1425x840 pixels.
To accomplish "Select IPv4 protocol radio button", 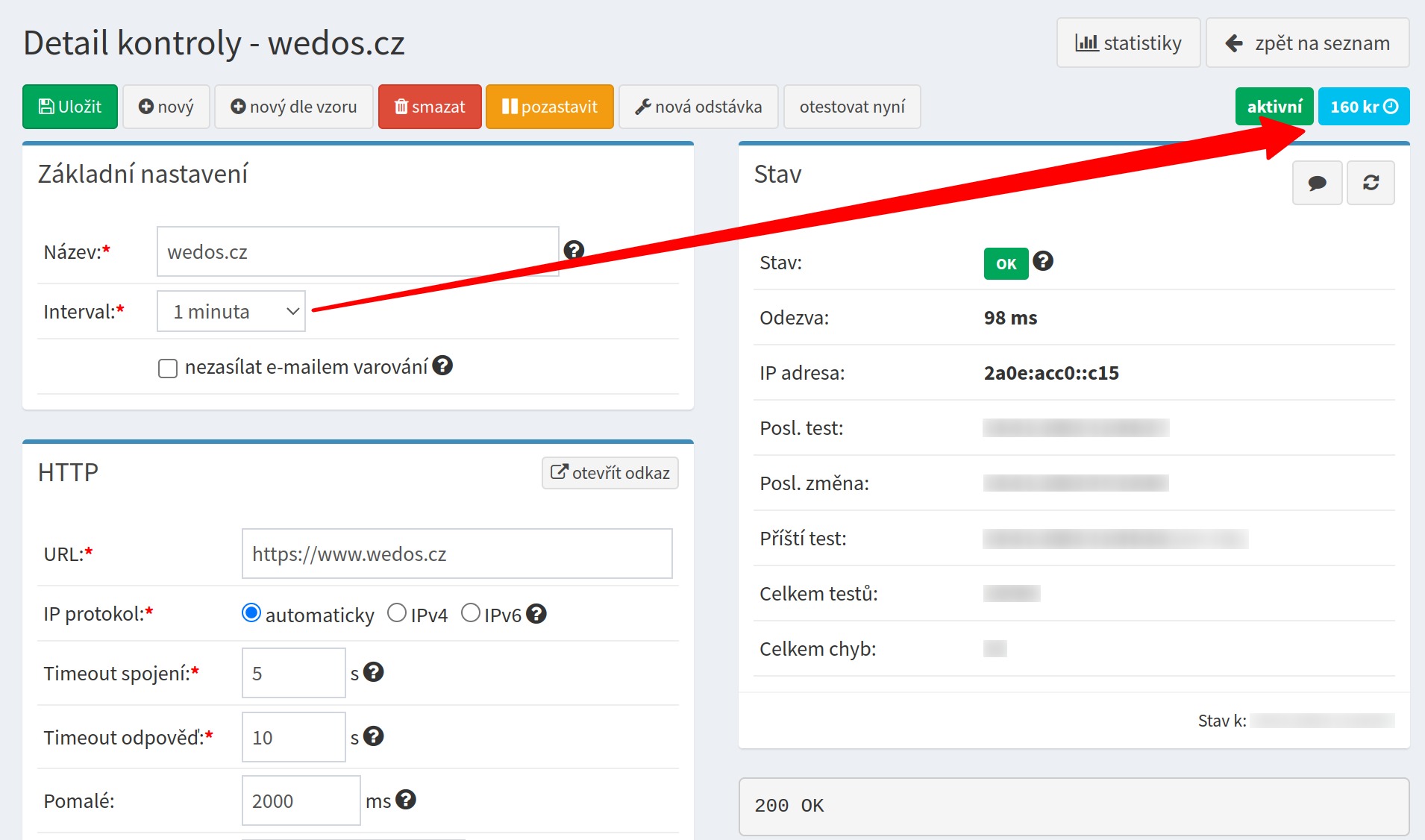I will click(x=397, y=613).
